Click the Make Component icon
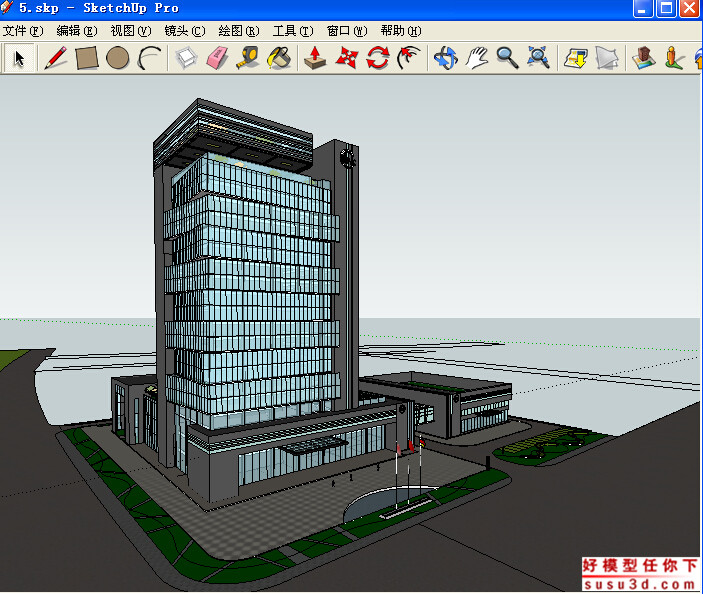Viewport: 703px width, 594px height. pyautogui.click(x=186, y=58)
